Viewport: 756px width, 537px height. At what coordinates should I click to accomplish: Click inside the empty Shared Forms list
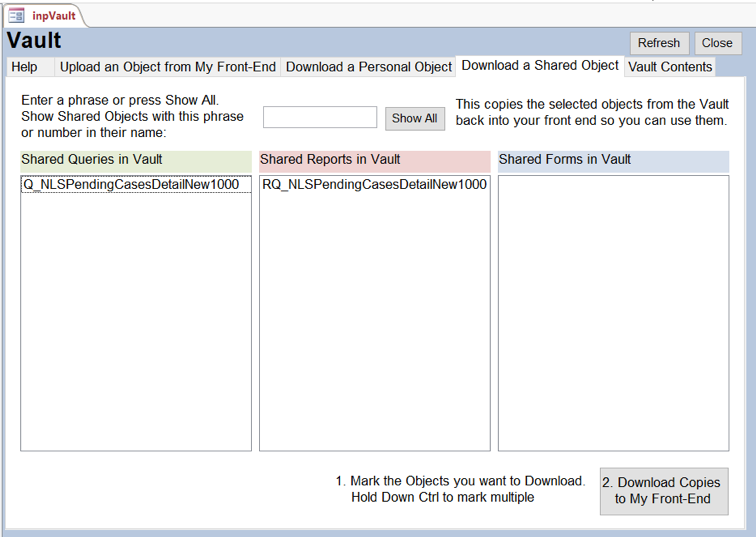613,312
